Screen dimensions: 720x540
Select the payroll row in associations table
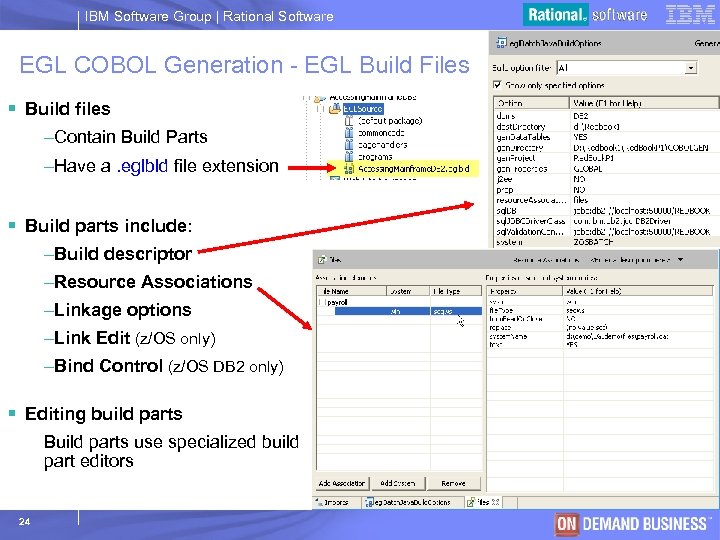[x=399, y=302]
